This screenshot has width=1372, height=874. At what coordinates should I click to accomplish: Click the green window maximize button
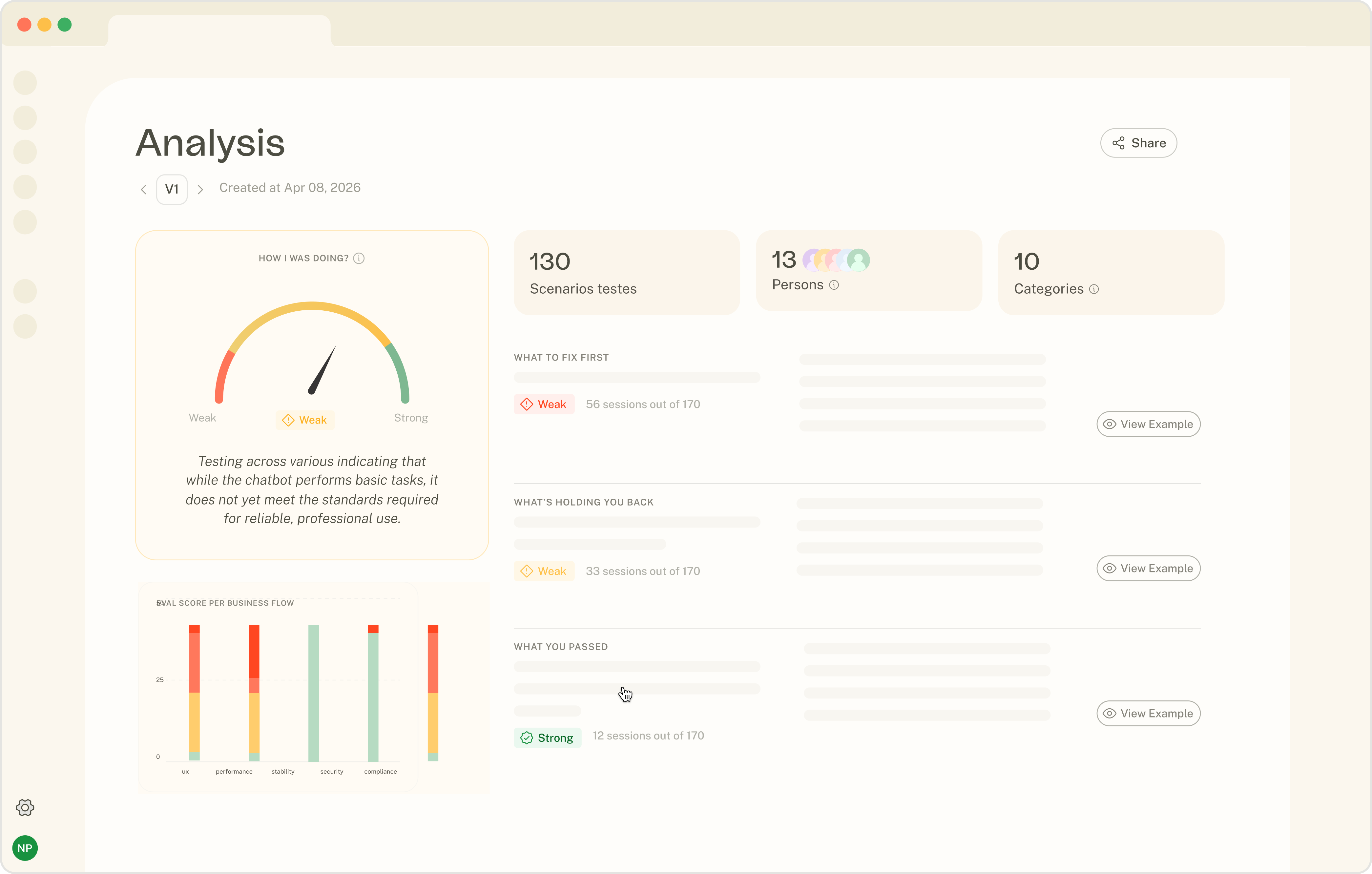coord(64,25)
